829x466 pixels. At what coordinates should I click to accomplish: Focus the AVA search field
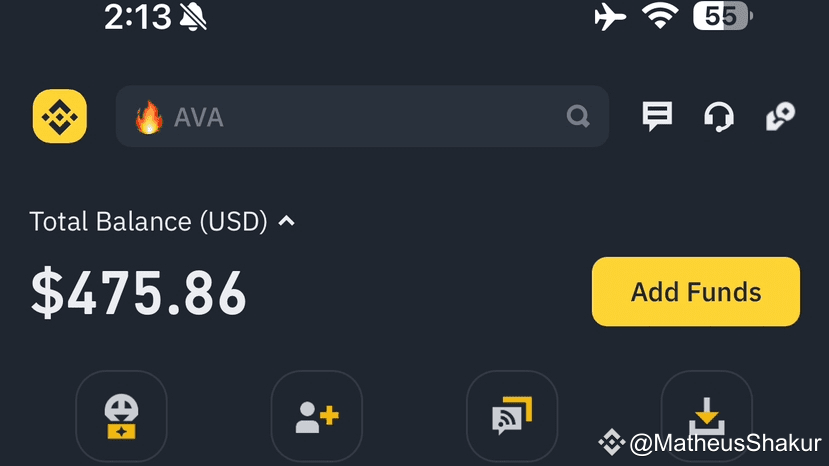pyautogui.click(x=362, y=116)
